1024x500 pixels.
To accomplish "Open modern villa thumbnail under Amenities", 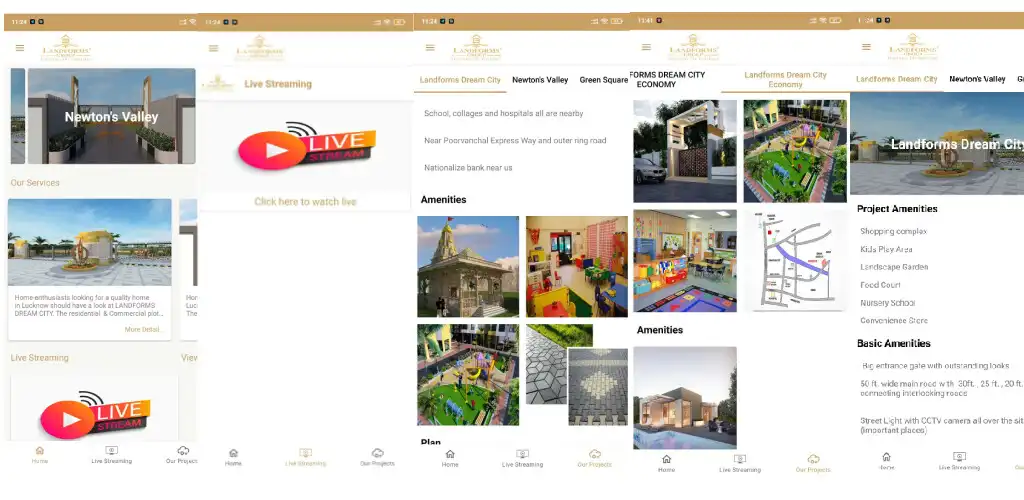I will [685, 398].
